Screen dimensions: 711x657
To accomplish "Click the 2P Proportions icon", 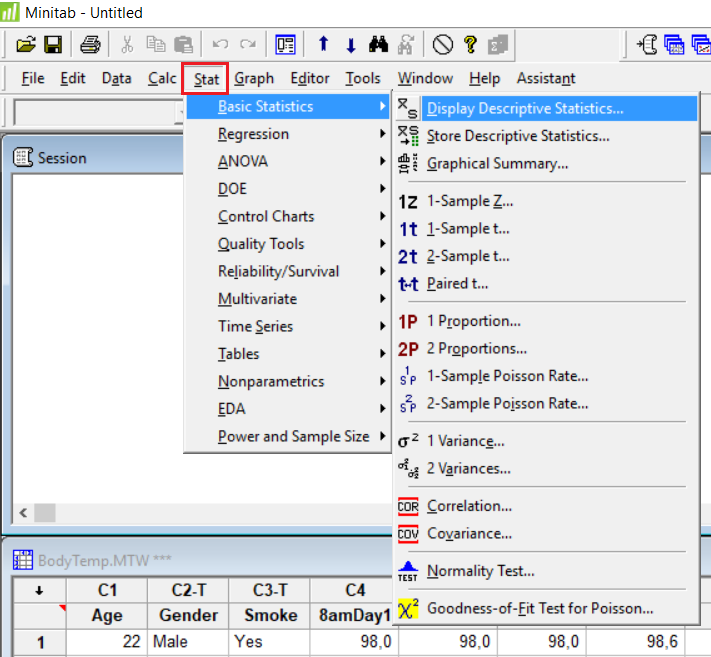I will [x=408, y=349].
